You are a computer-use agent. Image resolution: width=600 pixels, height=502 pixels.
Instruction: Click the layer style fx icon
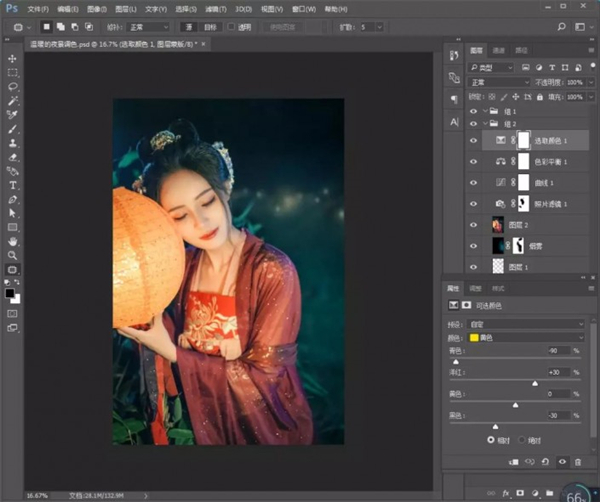[507, 492]
